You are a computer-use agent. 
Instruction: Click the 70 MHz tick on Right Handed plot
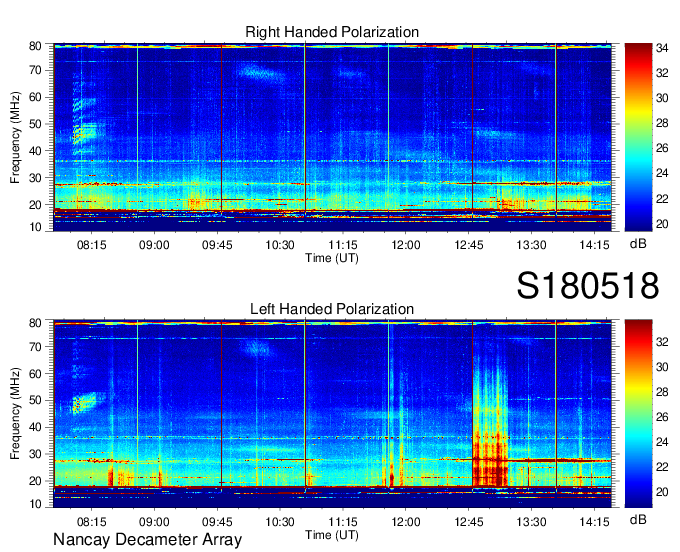coord(35,70)
